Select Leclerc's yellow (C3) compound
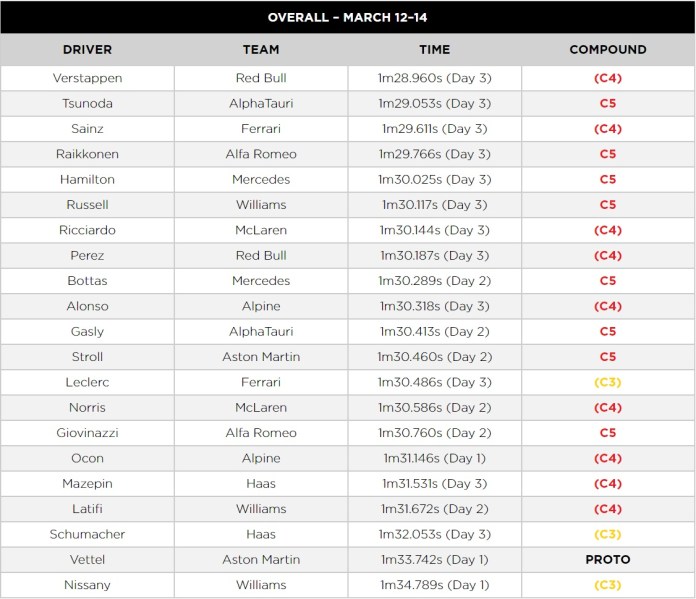The height and width of the screenshot is (599, 696). (x=608, y=382)
